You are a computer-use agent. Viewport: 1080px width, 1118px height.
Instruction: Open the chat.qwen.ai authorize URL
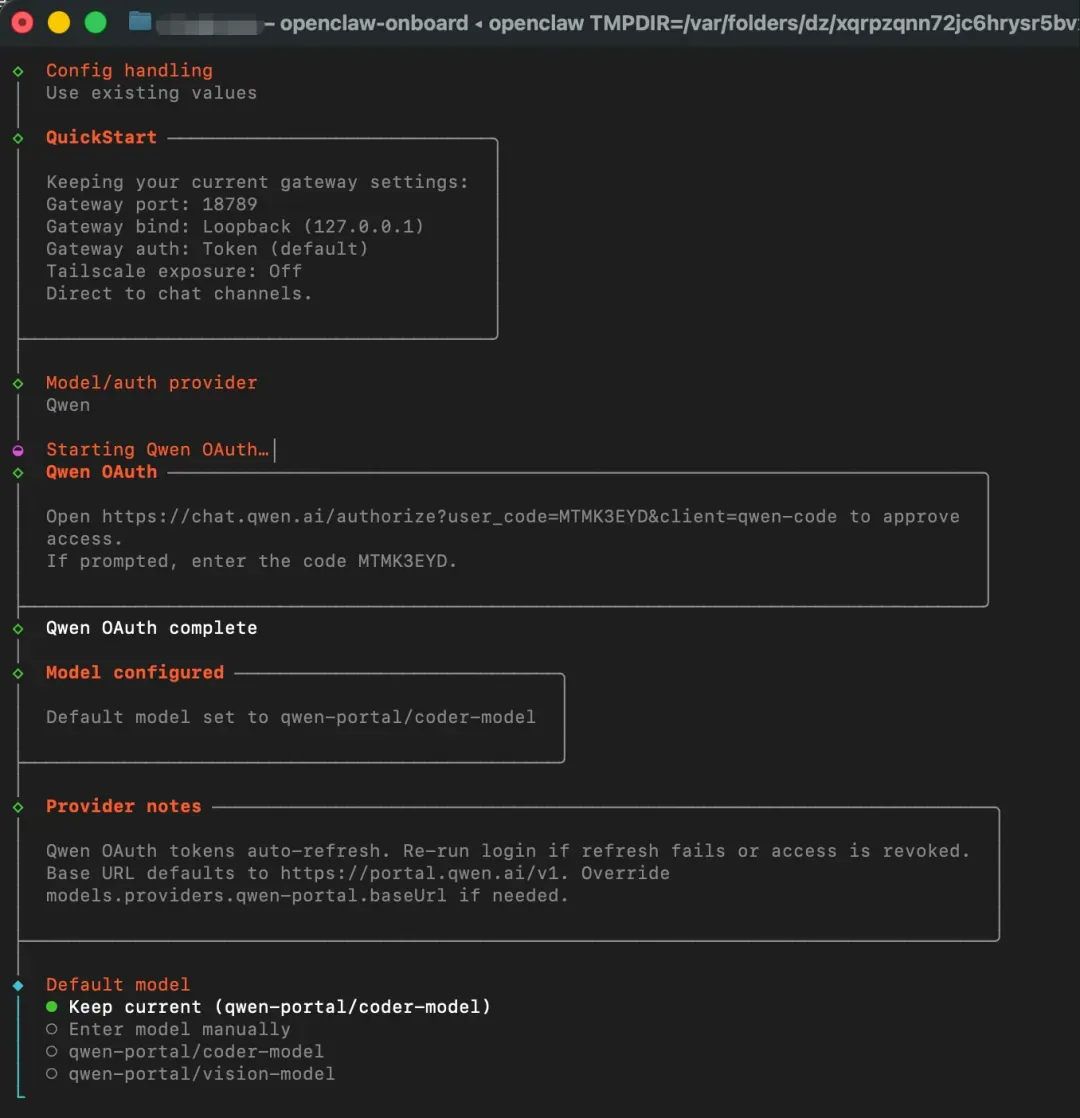tap(469, 516)
